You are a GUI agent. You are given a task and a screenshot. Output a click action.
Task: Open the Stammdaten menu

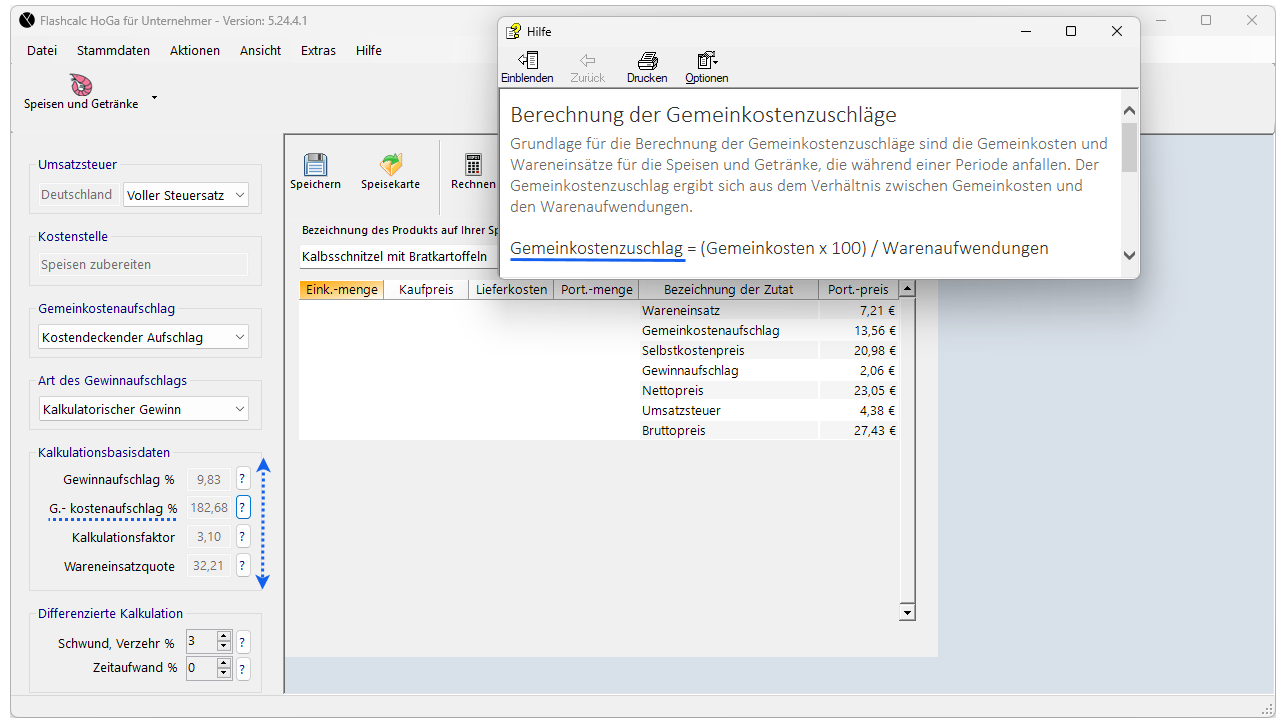tap(113, 51)
